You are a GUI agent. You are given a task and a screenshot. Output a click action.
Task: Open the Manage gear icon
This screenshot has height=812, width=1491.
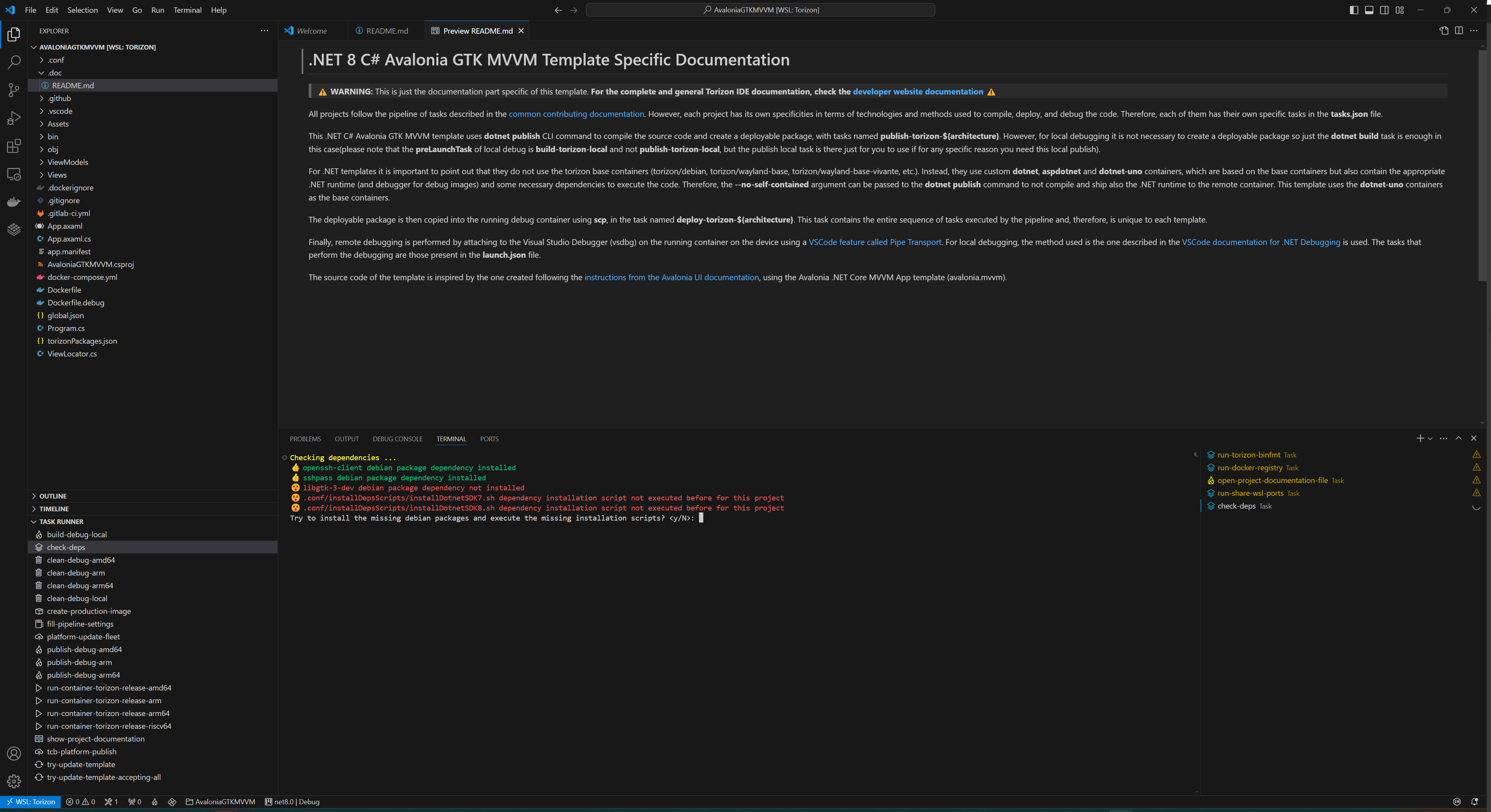(x=14, y=781)
